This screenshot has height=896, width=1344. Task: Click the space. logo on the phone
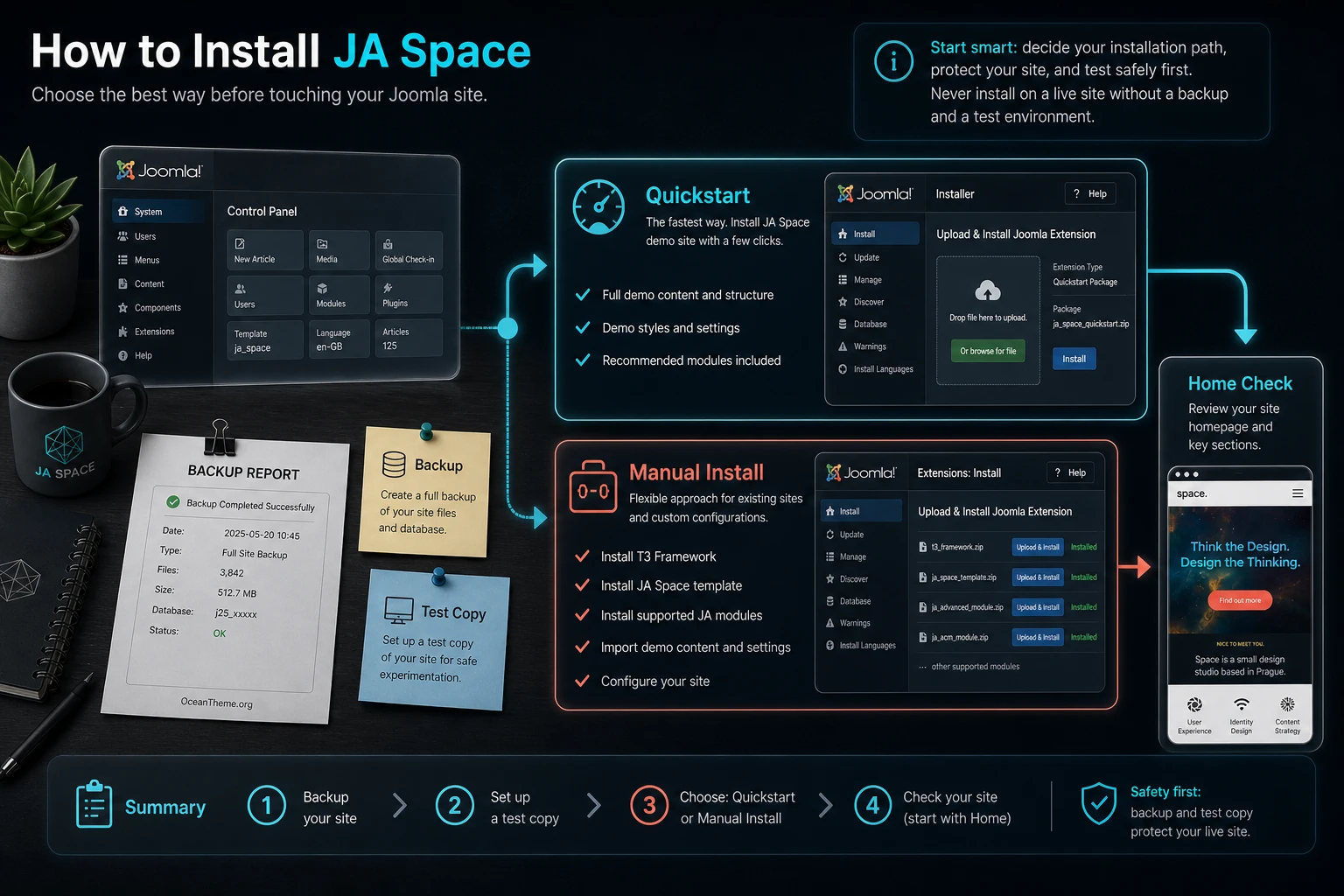(x=1192, y=493)
